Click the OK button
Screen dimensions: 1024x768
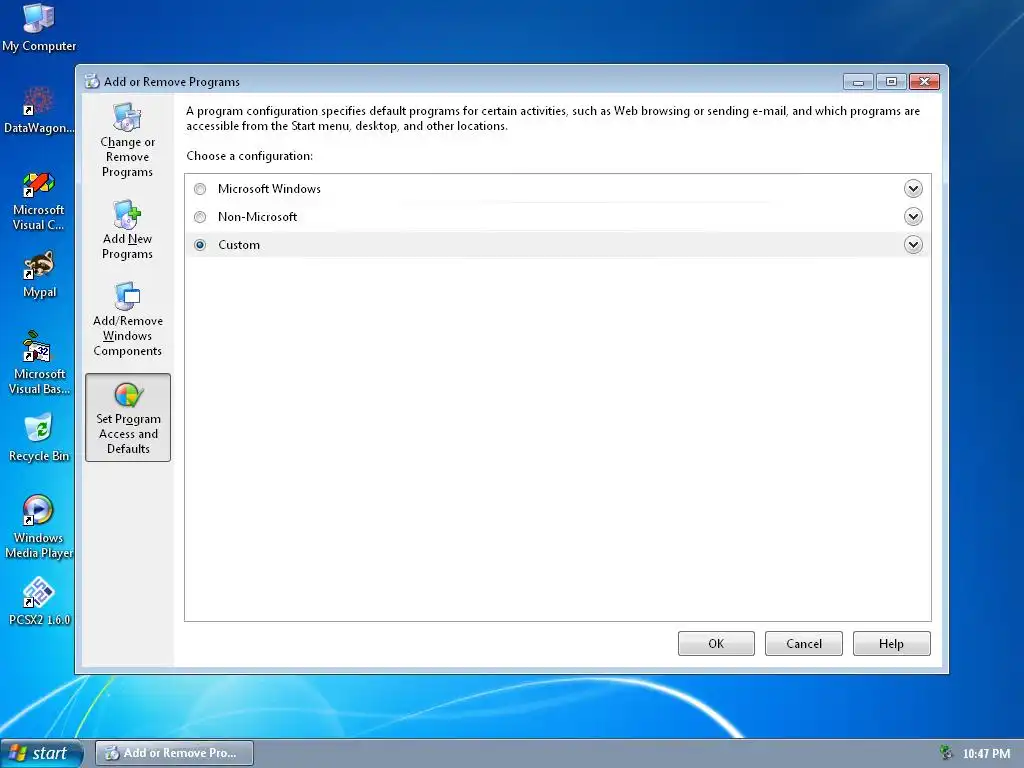point(716,643)
